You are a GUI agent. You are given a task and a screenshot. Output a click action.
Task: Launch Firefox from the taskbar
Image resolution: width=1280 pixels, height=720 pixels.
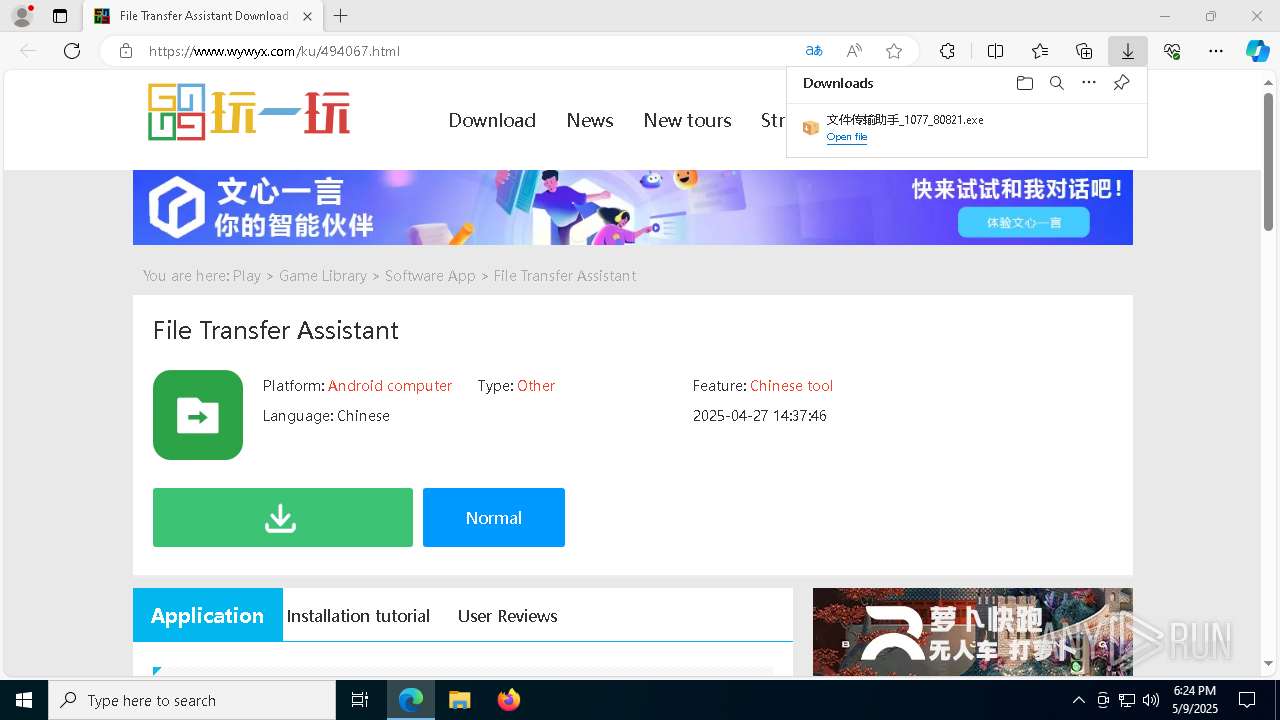point(509,700)
